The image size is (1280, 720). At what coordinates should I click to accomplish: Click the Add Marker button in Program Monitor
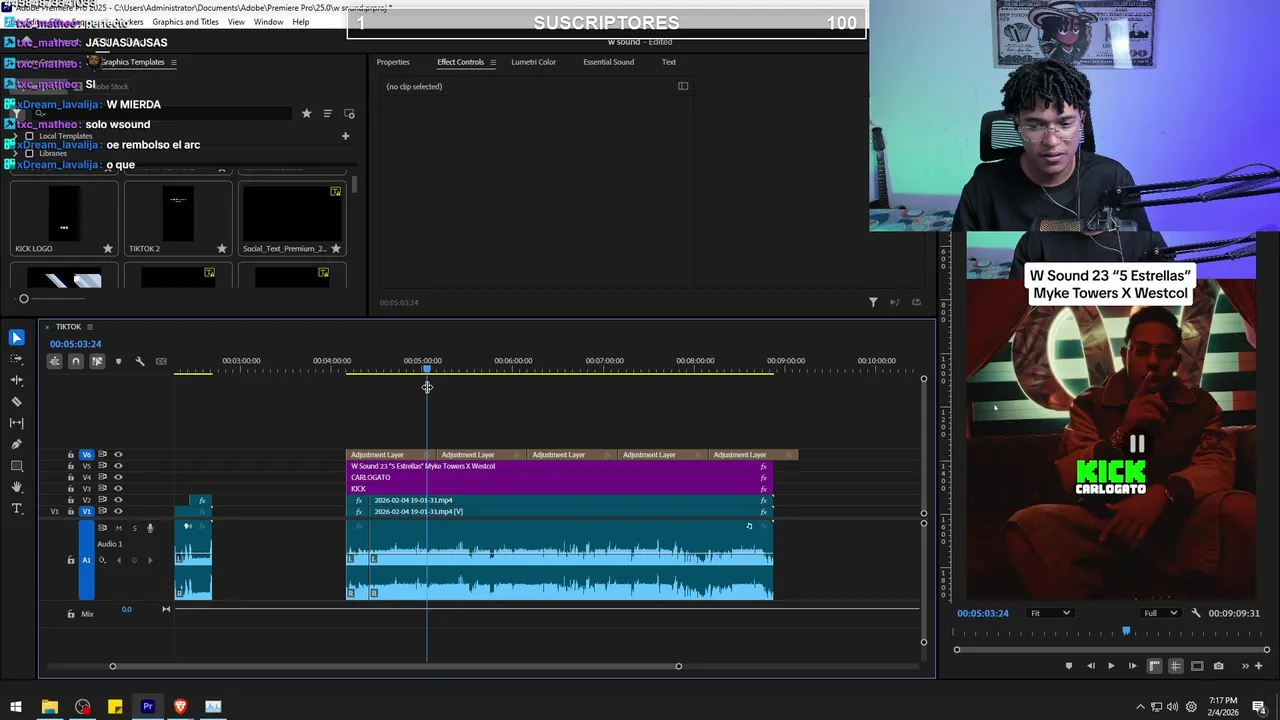point(1068,666)
